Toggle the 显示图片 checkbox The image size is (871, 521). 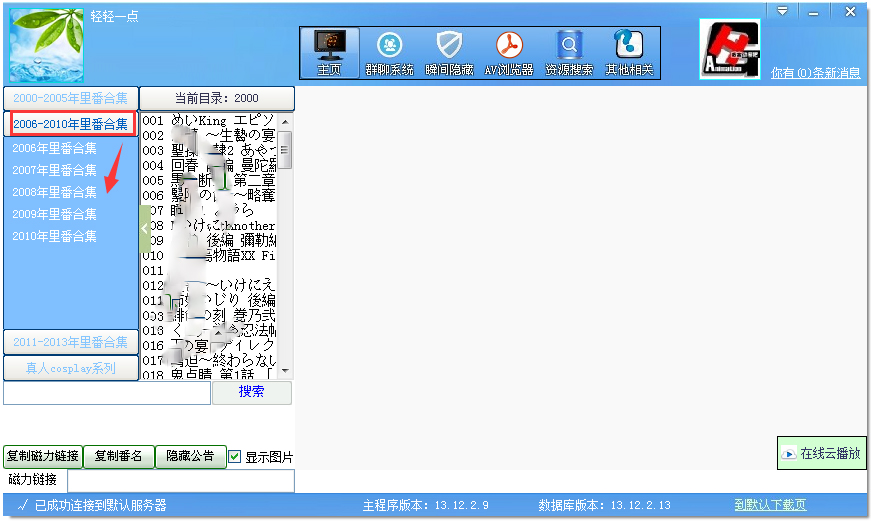coord(235,457)
